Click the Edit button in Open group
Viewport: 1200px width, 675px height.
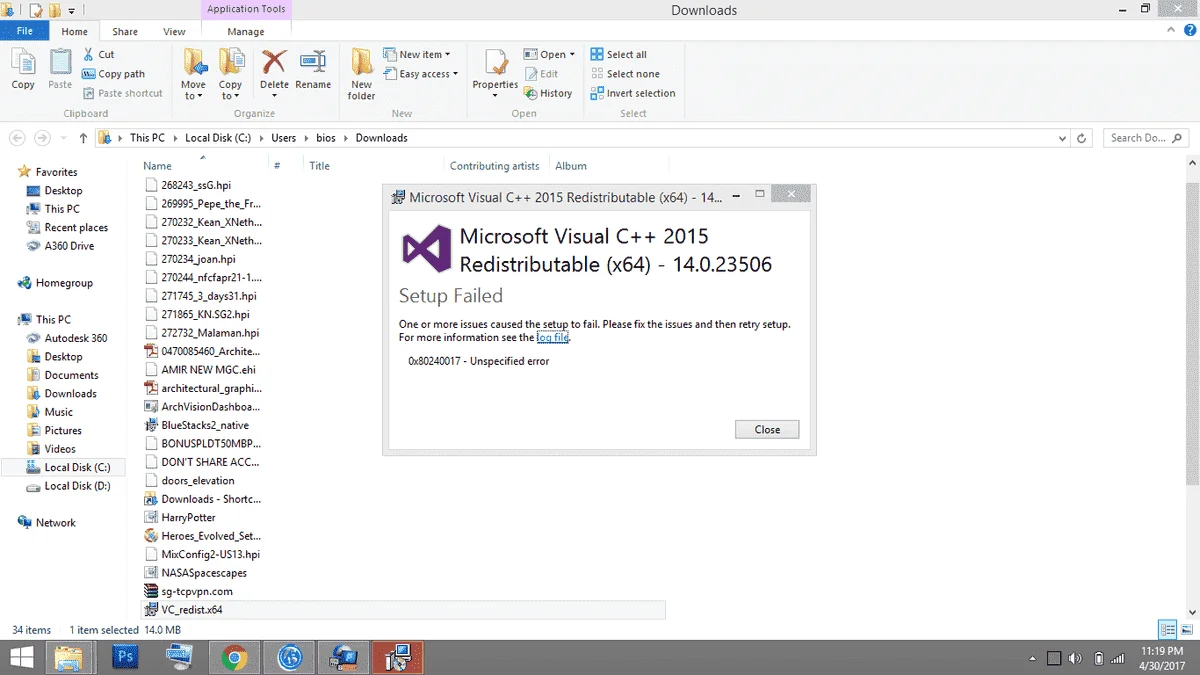(541, 74)
